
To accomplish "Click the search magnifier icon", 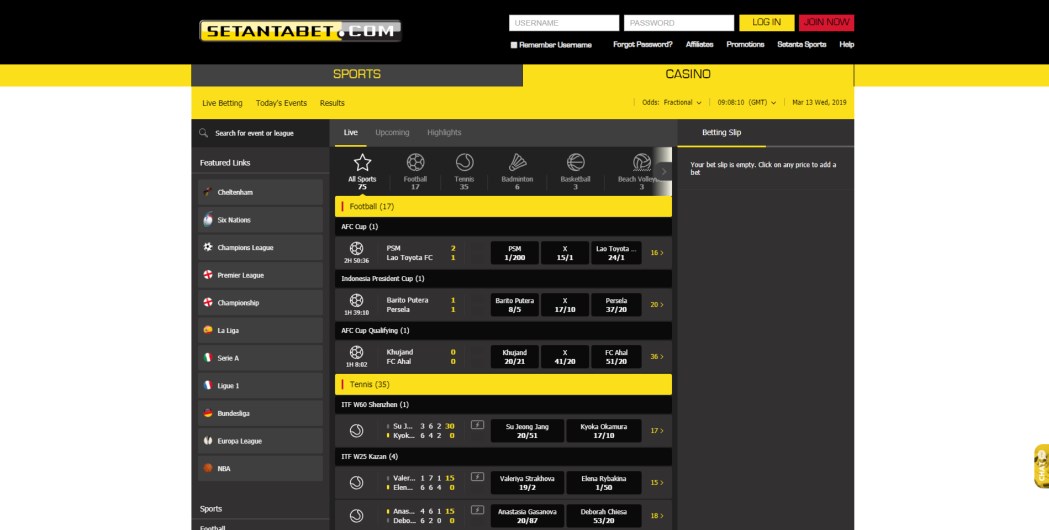I will point(203,132).
